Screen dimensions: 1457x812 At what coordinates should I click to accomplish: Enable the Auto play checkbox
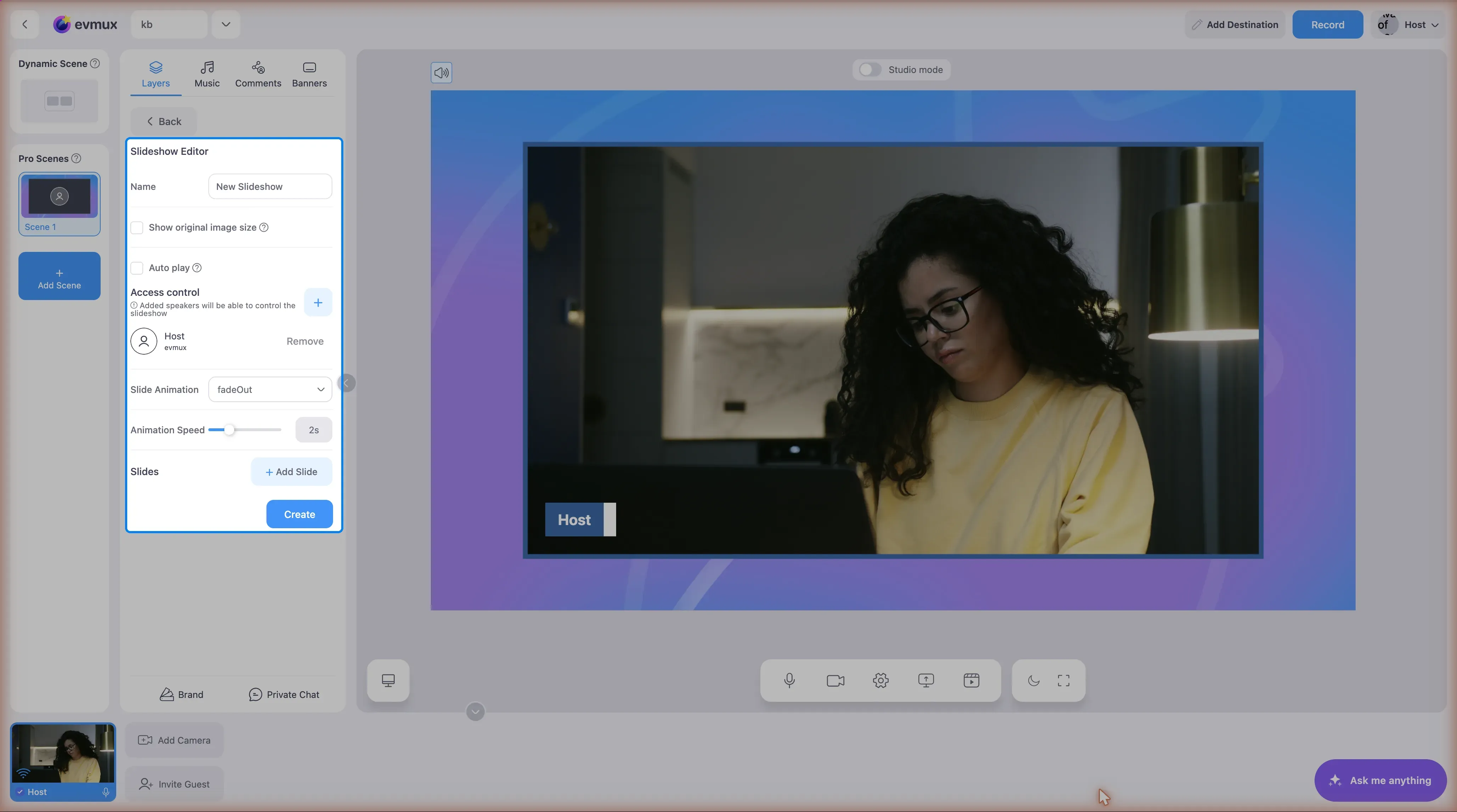click(x=137, y=267)
